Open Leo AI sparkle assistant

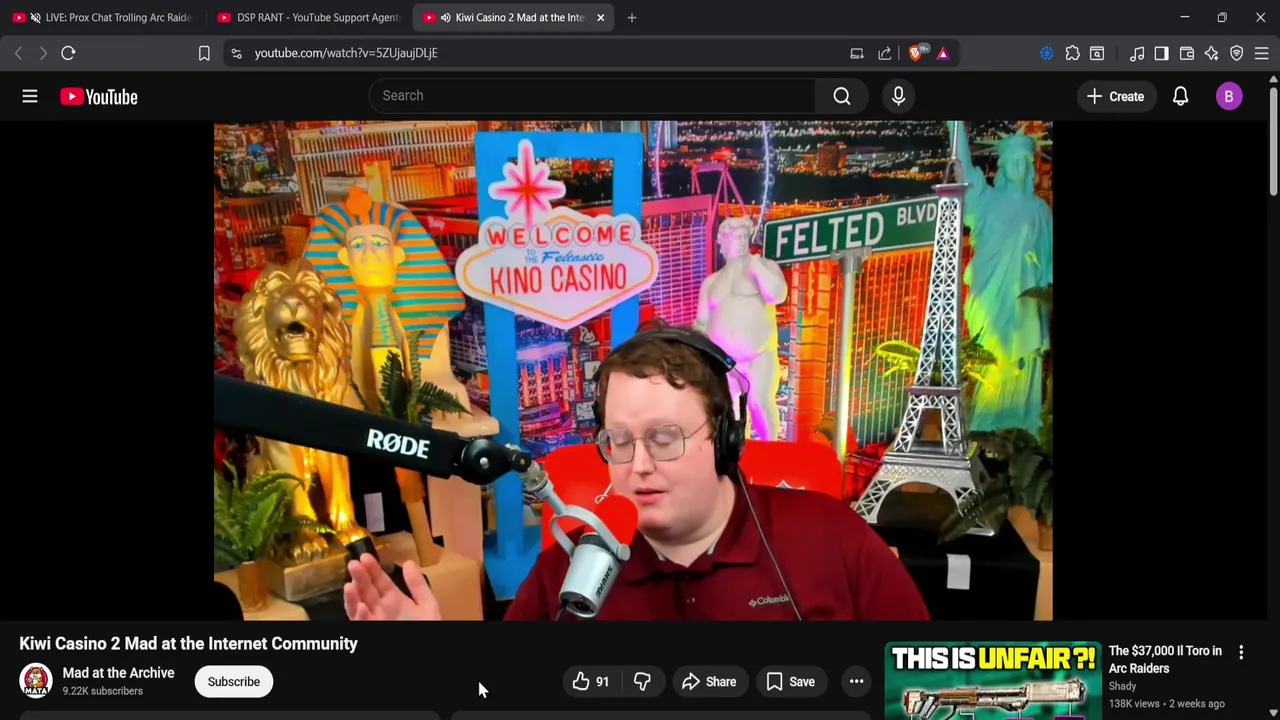tap(1211, 53)
